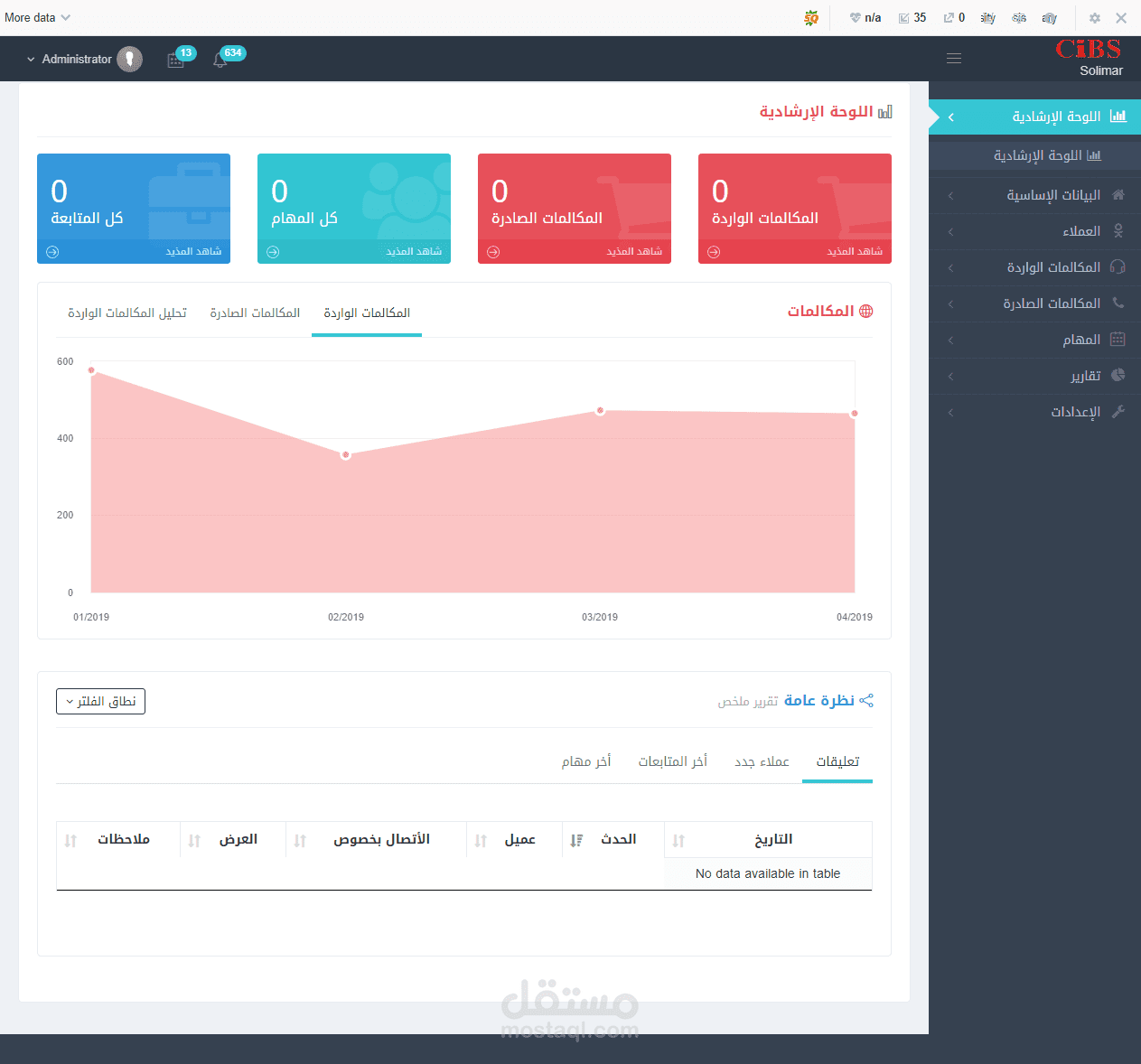
Task: Click the user icon beside العملاء
Action: (x=1118, y=231)
